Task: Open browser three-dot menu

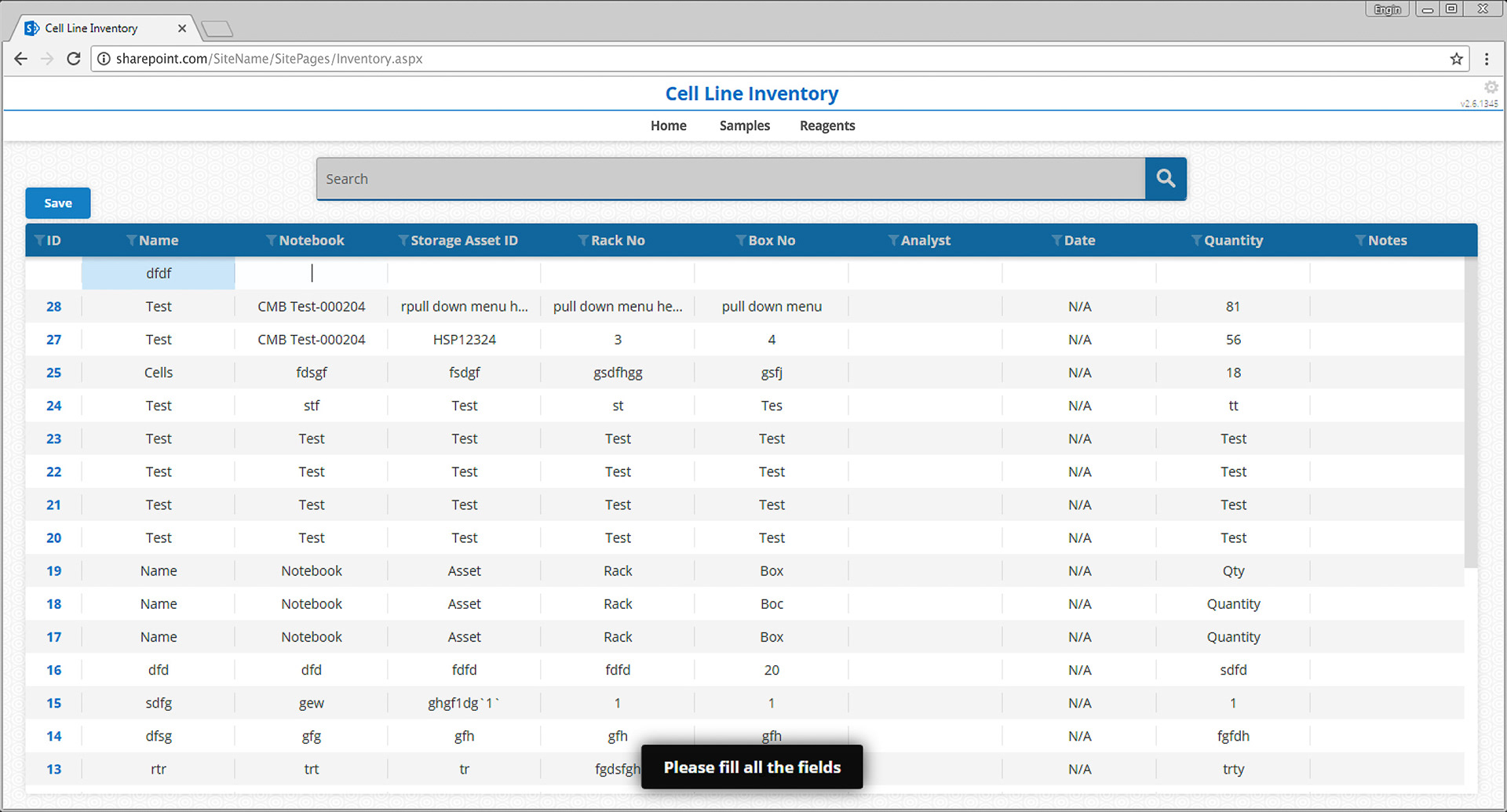Action: pos(1487,59)
